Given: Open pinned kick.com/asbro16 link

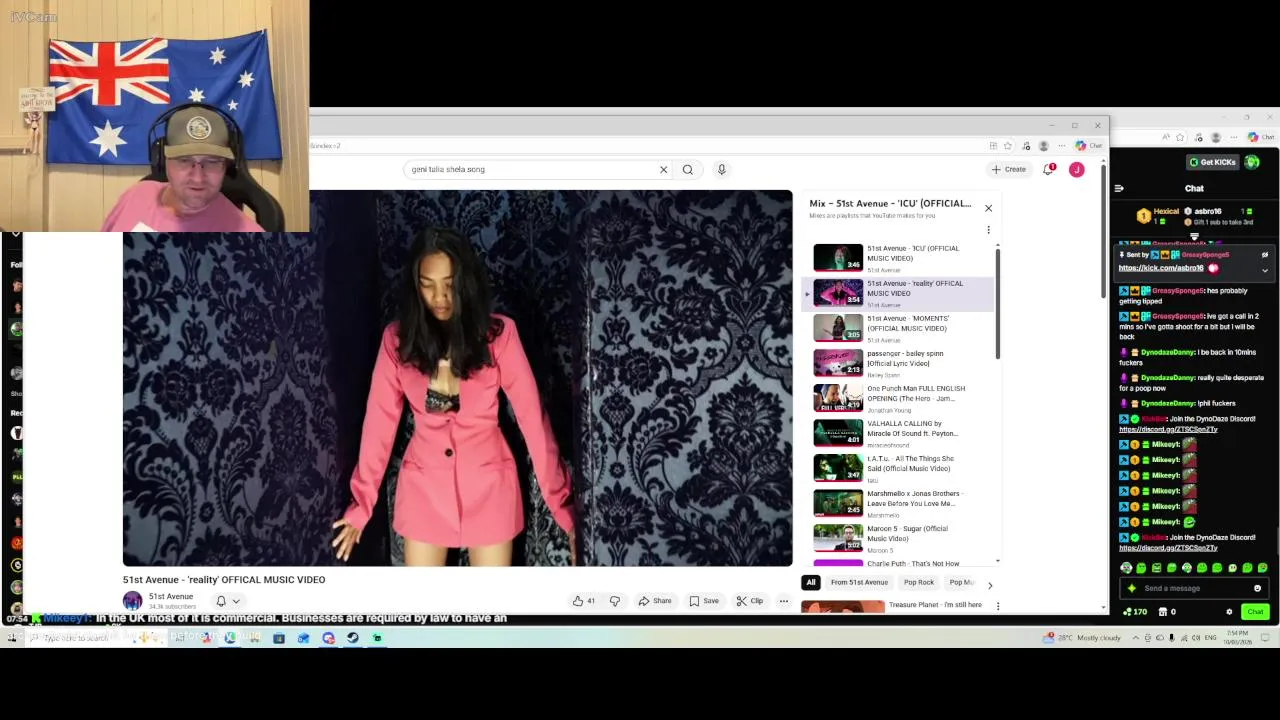Looking at the screenshot, I should pos(1160,268).
